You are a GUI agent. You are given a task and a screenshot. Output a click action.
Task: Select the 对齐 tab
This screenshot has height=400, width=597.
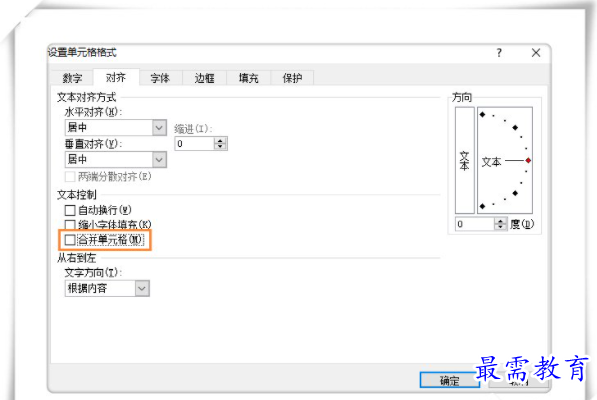pyautogui.click(x=116, y=77)
